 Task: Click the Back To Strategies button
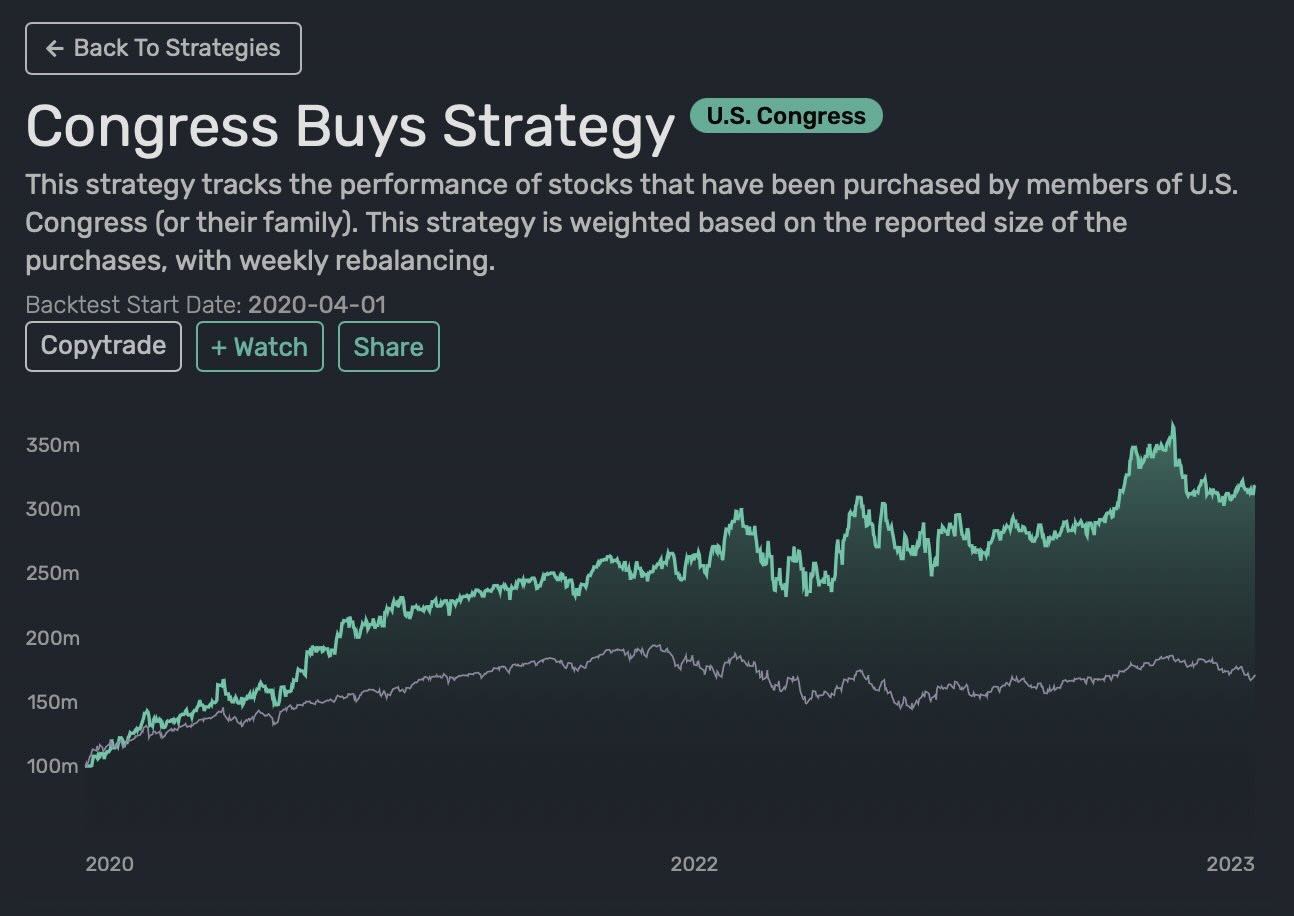(x=163, y=48)
